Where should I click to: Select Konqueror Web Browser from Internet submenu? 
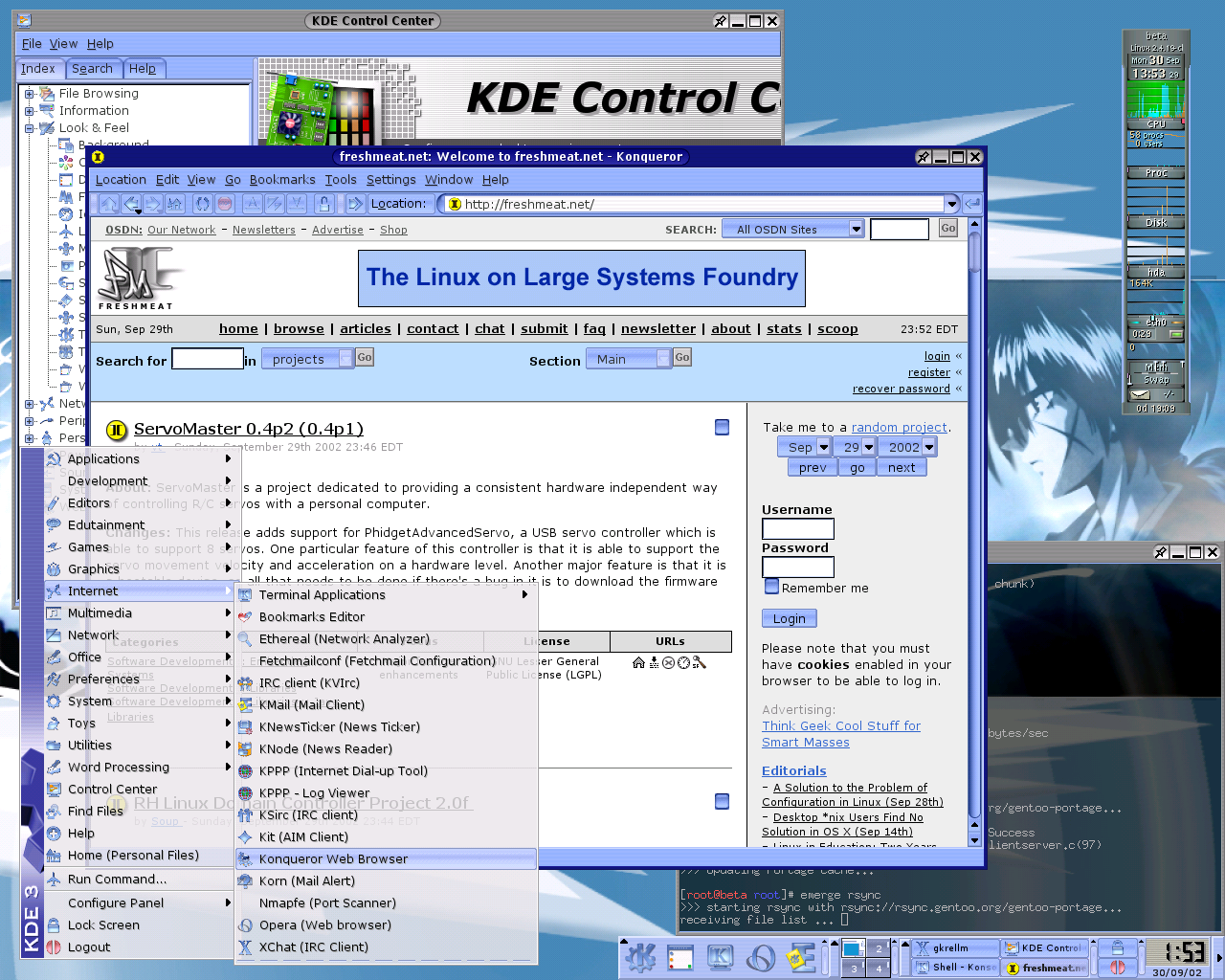click(386, 859)
